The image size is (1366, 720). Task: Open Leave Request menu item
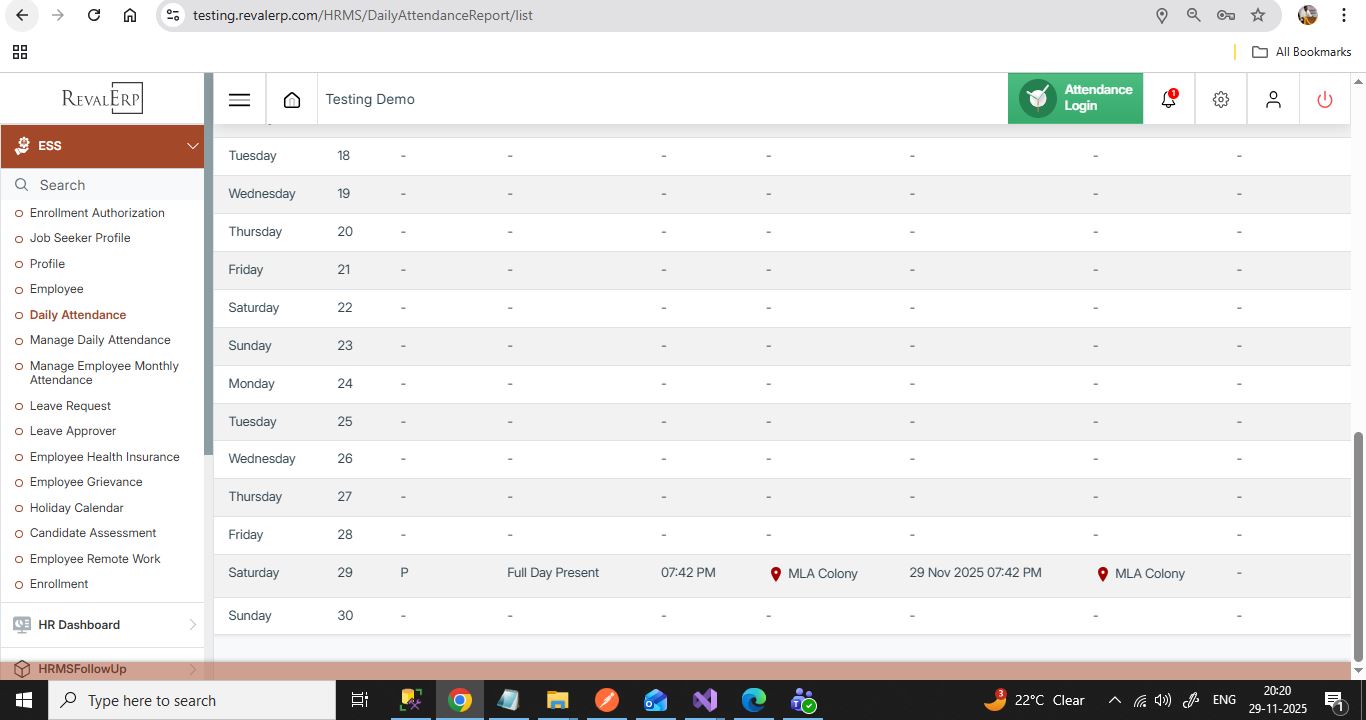tap(70, 406)
